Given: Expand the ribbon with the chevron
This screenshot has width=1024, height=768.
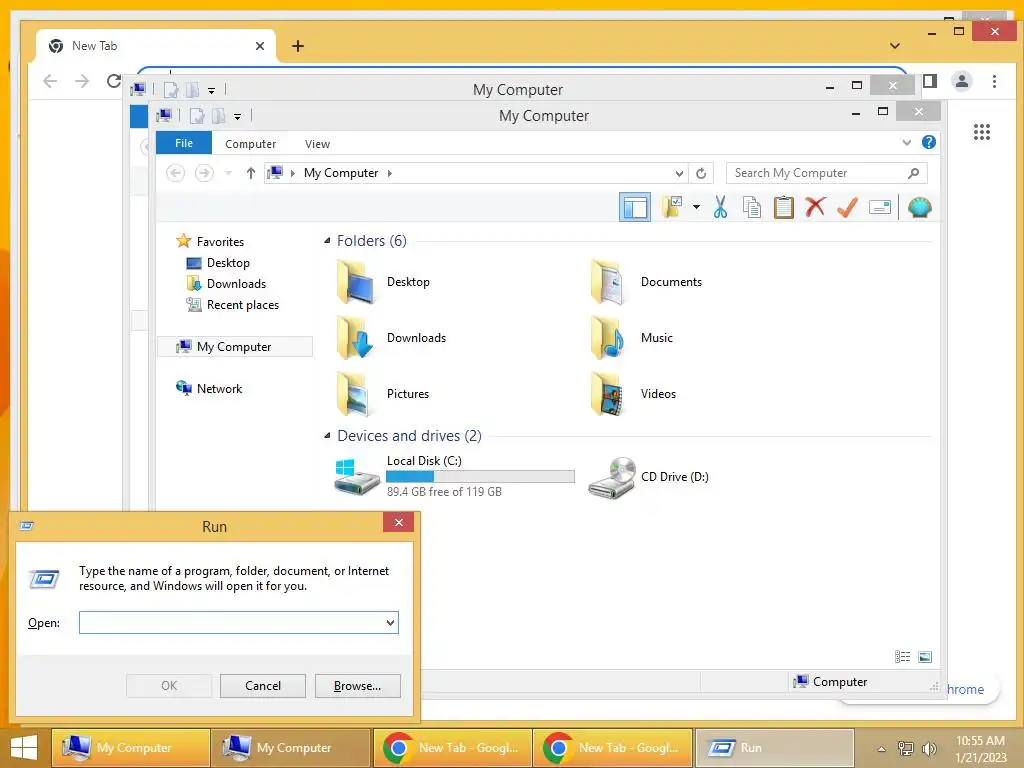Looking at the screenshot, I should pyautogui.click(x=906, y=142).
